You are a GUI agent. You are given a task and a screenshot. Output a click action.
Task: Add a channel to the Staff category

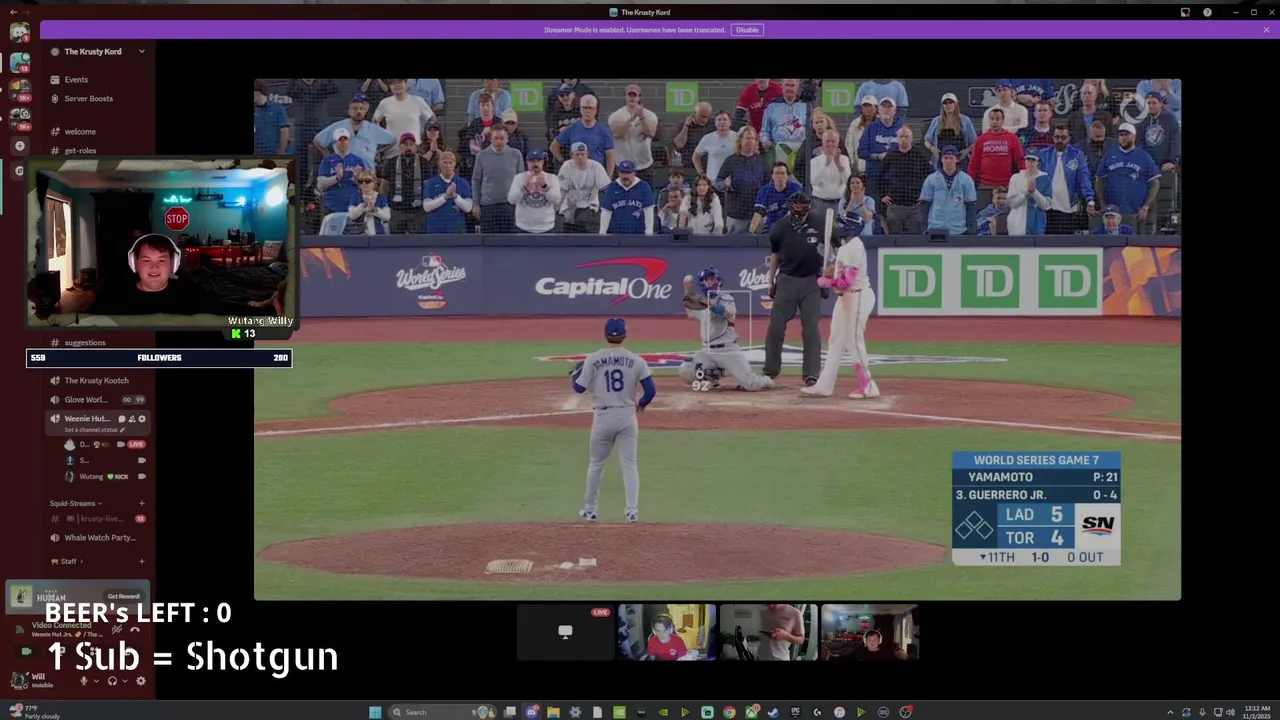tap(142, 561)
